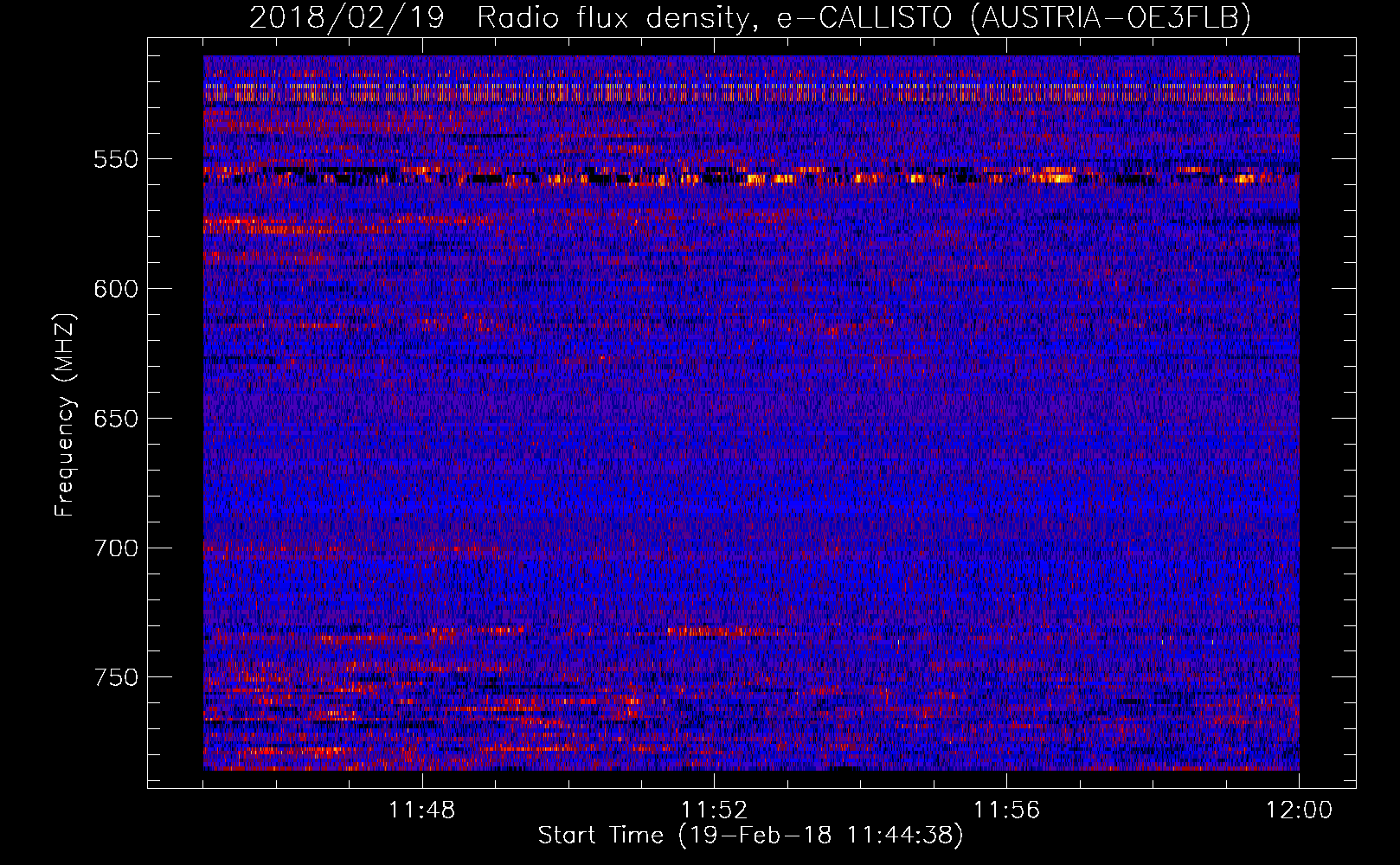
Task: Select the 550 frequency axis label
Action: (116, 159)
